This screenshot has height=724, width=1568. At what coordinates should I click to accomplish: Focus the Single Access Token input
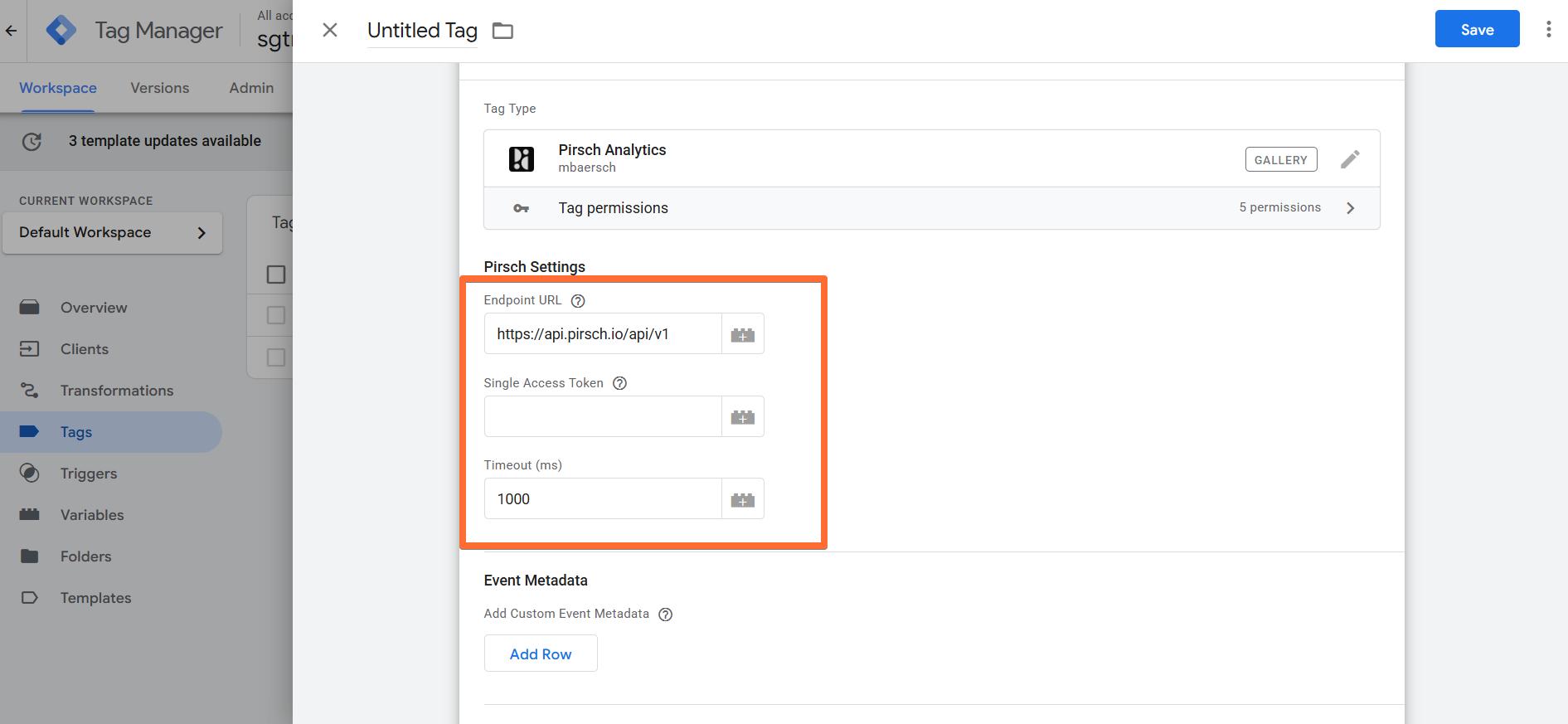[x=603, y=416]
